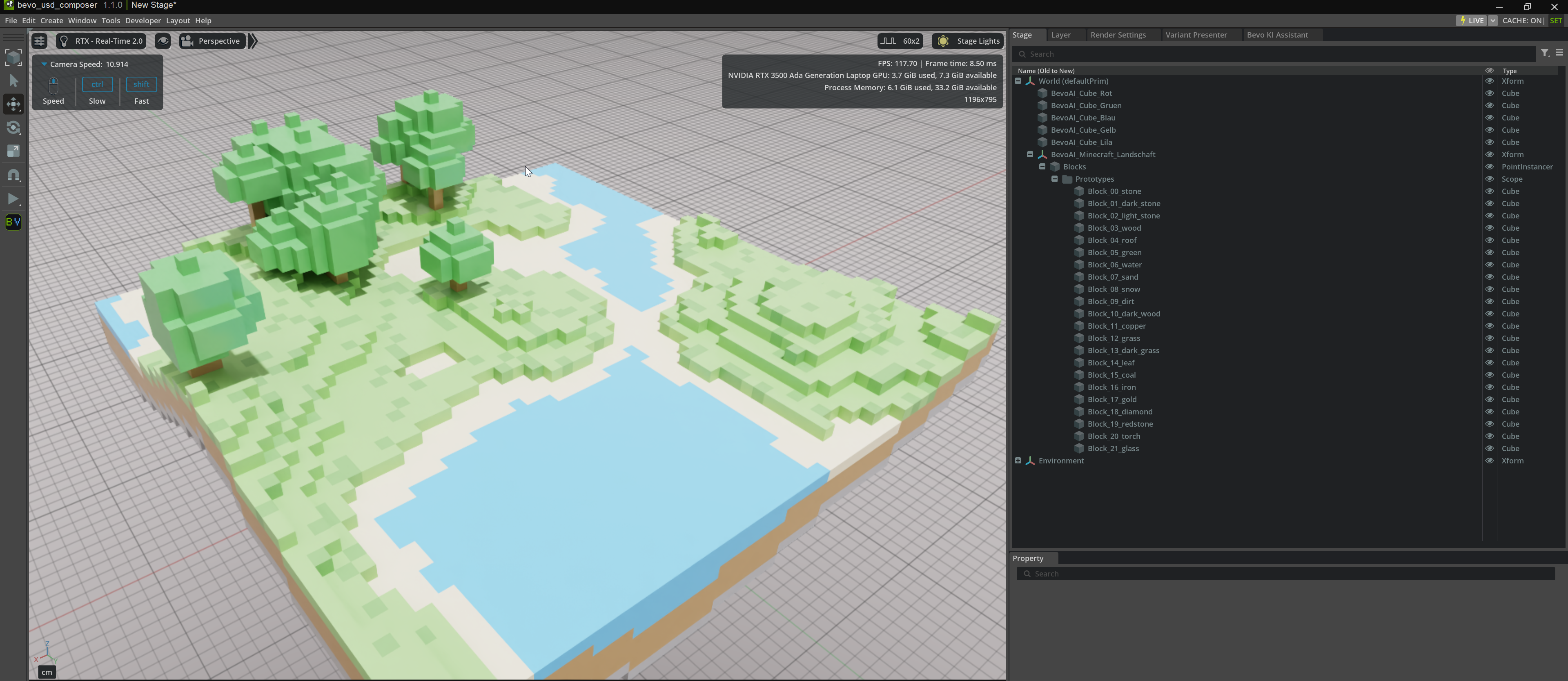The width and height of the screenshot is (1568, 681).
Task: Open the Stage panel hamburger options menu
Action: pyautogui.click(x=1559, y=53)
